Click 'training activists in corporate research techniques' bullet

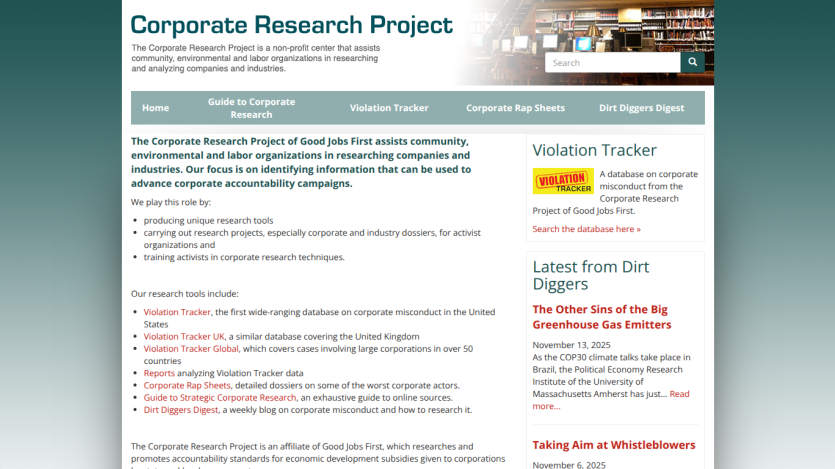[x=244, y=257]
